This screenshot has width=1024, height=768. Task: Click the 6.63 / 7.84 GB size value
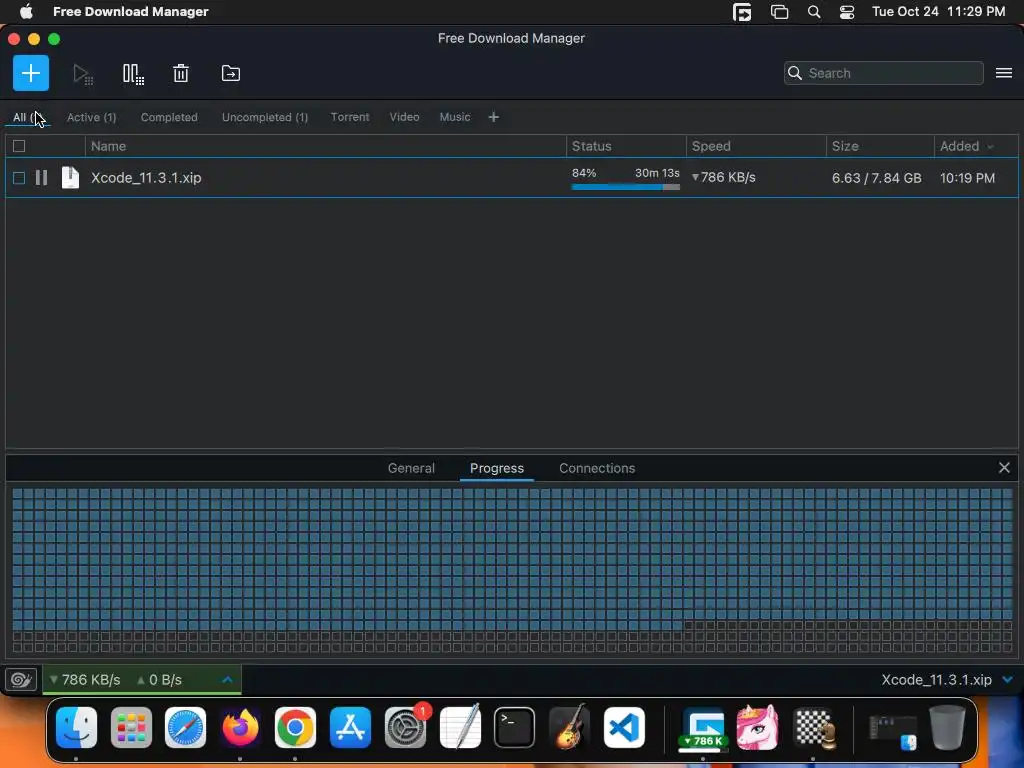(x=876, y=178)
